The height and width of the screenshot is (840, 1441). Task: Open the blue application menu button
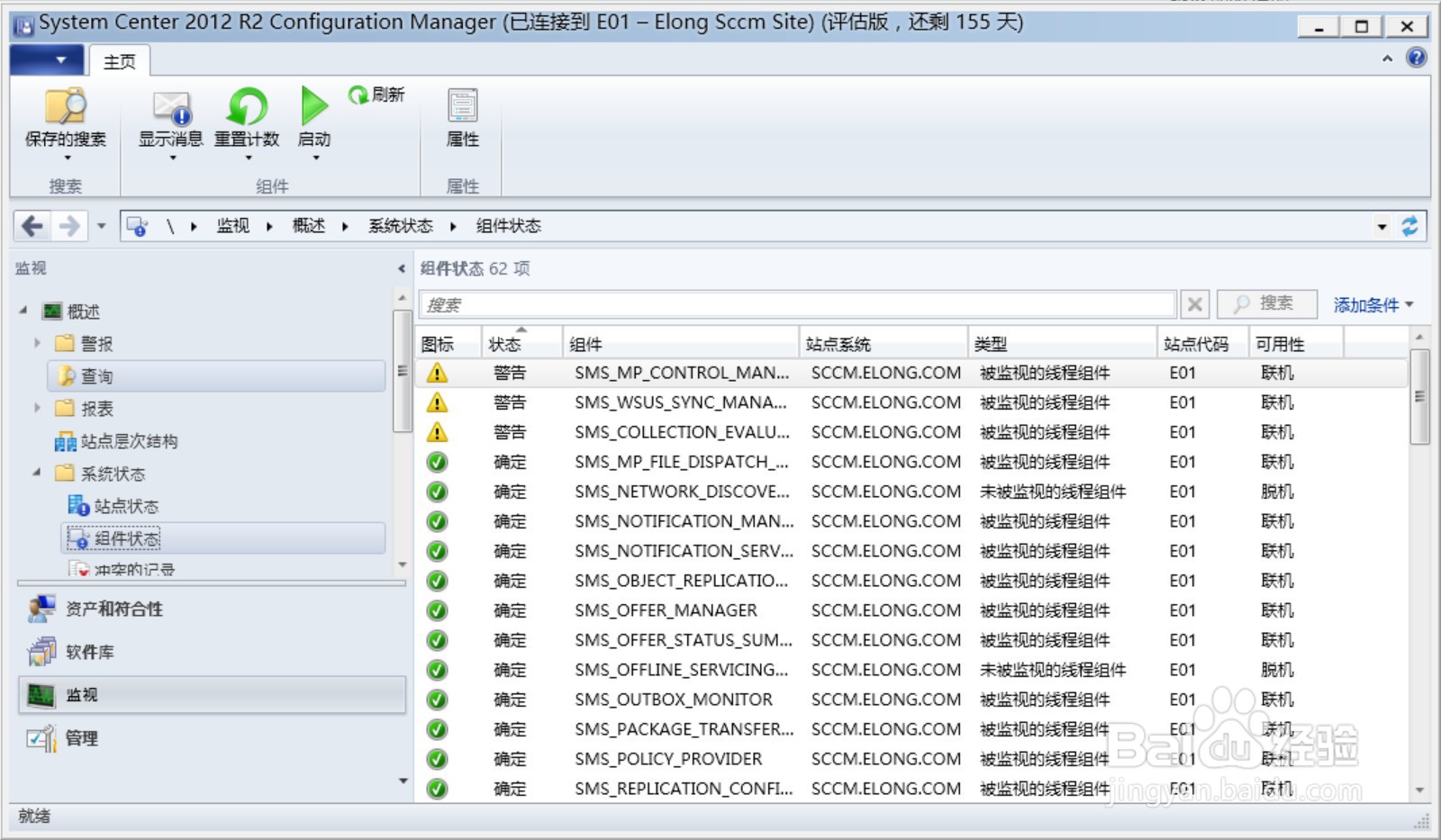[47, 60]
